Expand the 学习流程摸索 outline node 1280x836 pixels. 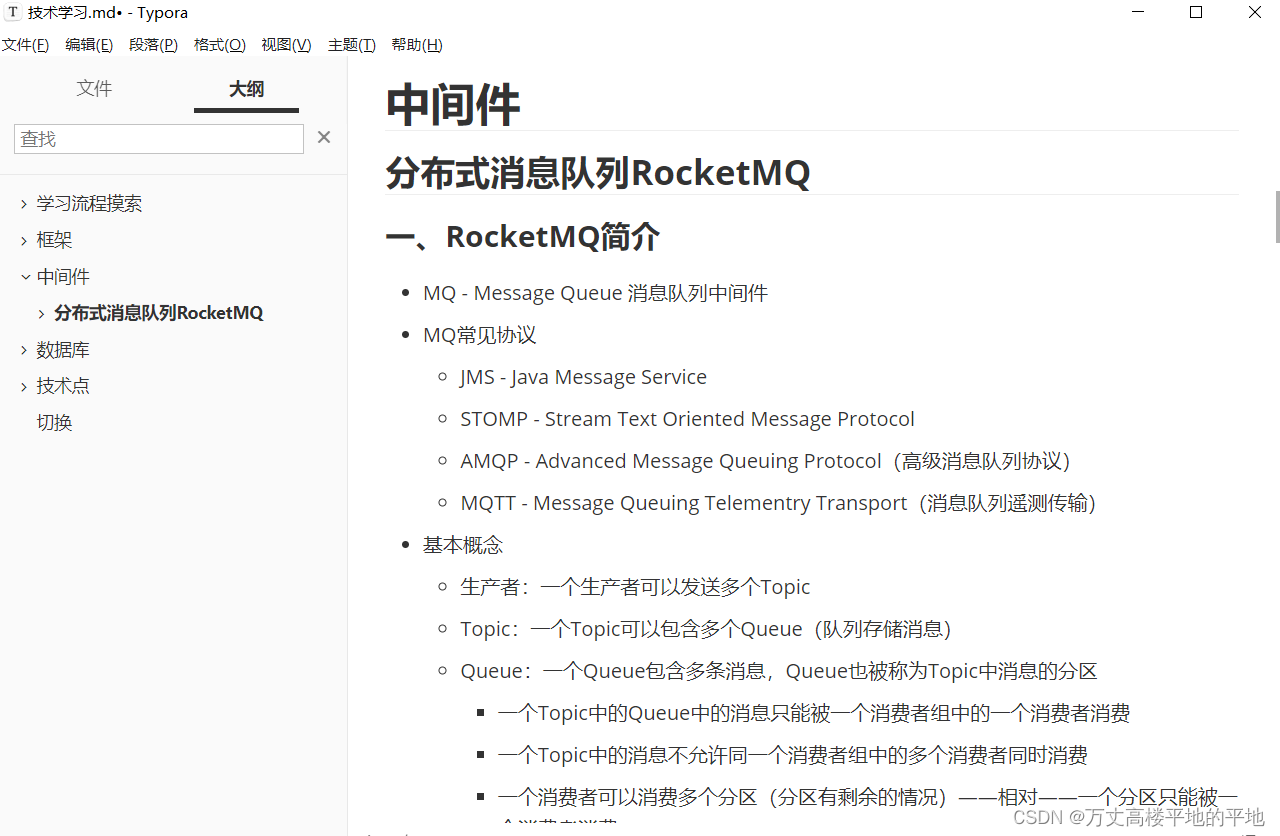coord(24,204)
